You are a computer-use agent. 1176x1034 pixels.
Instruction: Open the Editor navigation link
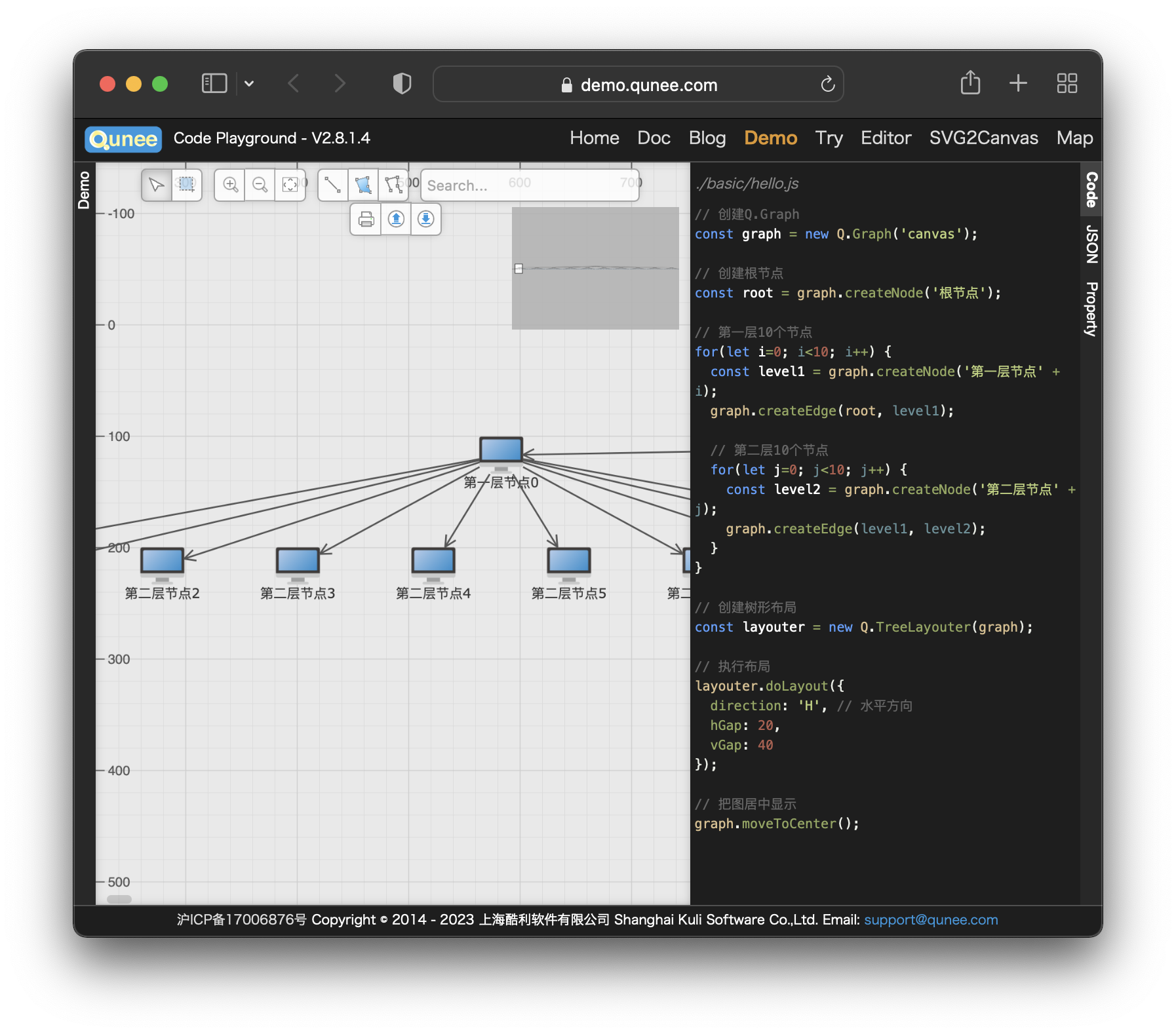coord(886,138)
